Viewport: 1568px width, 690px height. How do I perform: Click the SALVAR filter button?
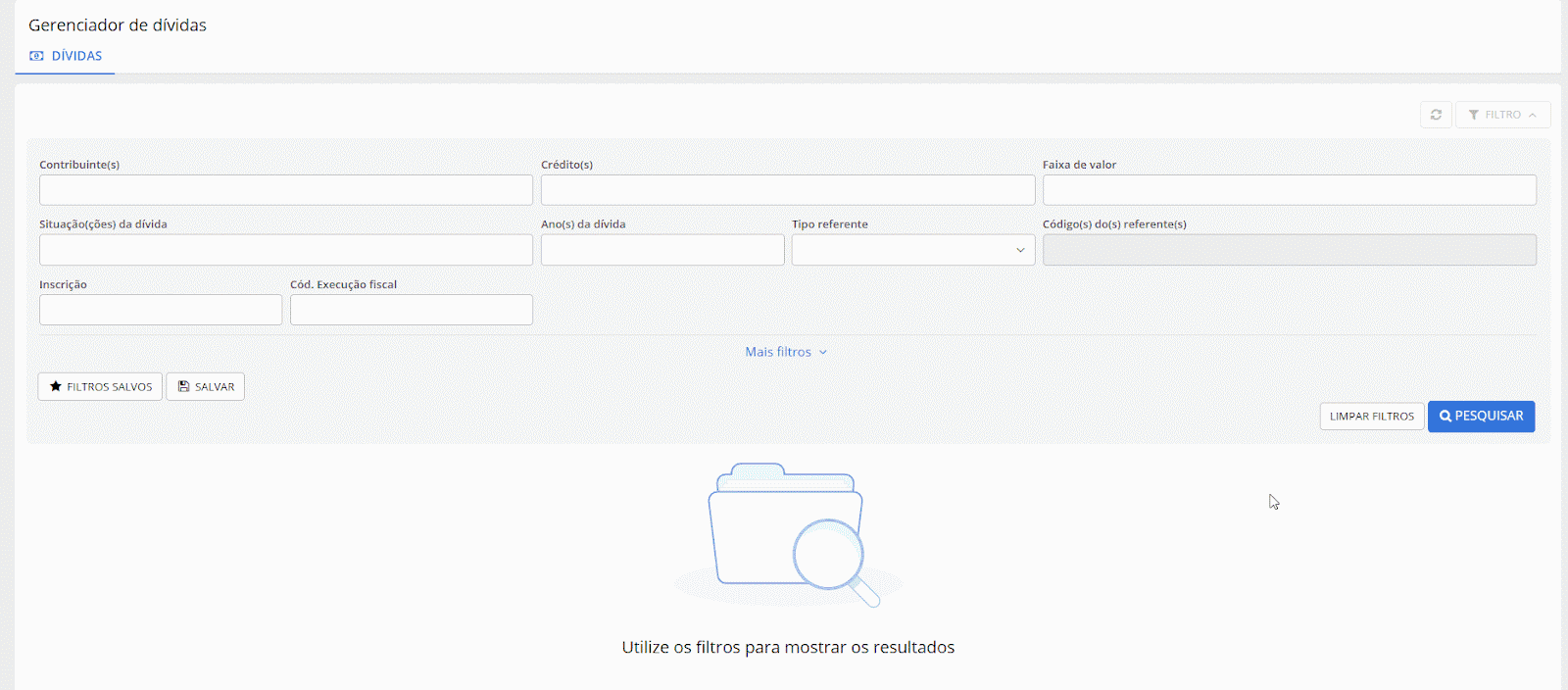(205, 387)
